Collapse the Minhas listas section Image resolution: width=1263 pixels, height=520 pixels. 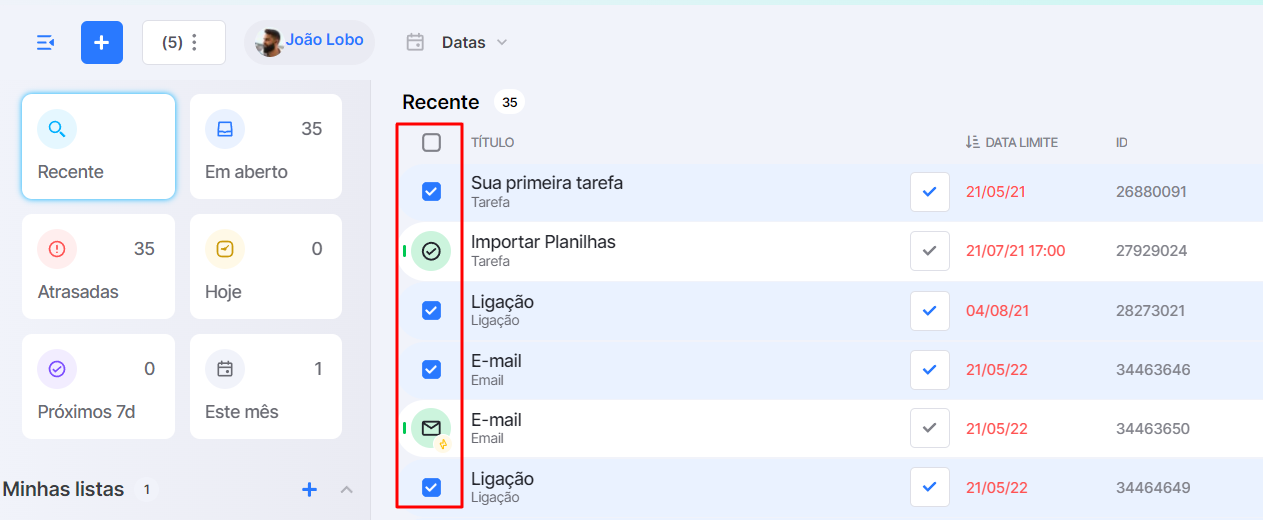point(347,489)
